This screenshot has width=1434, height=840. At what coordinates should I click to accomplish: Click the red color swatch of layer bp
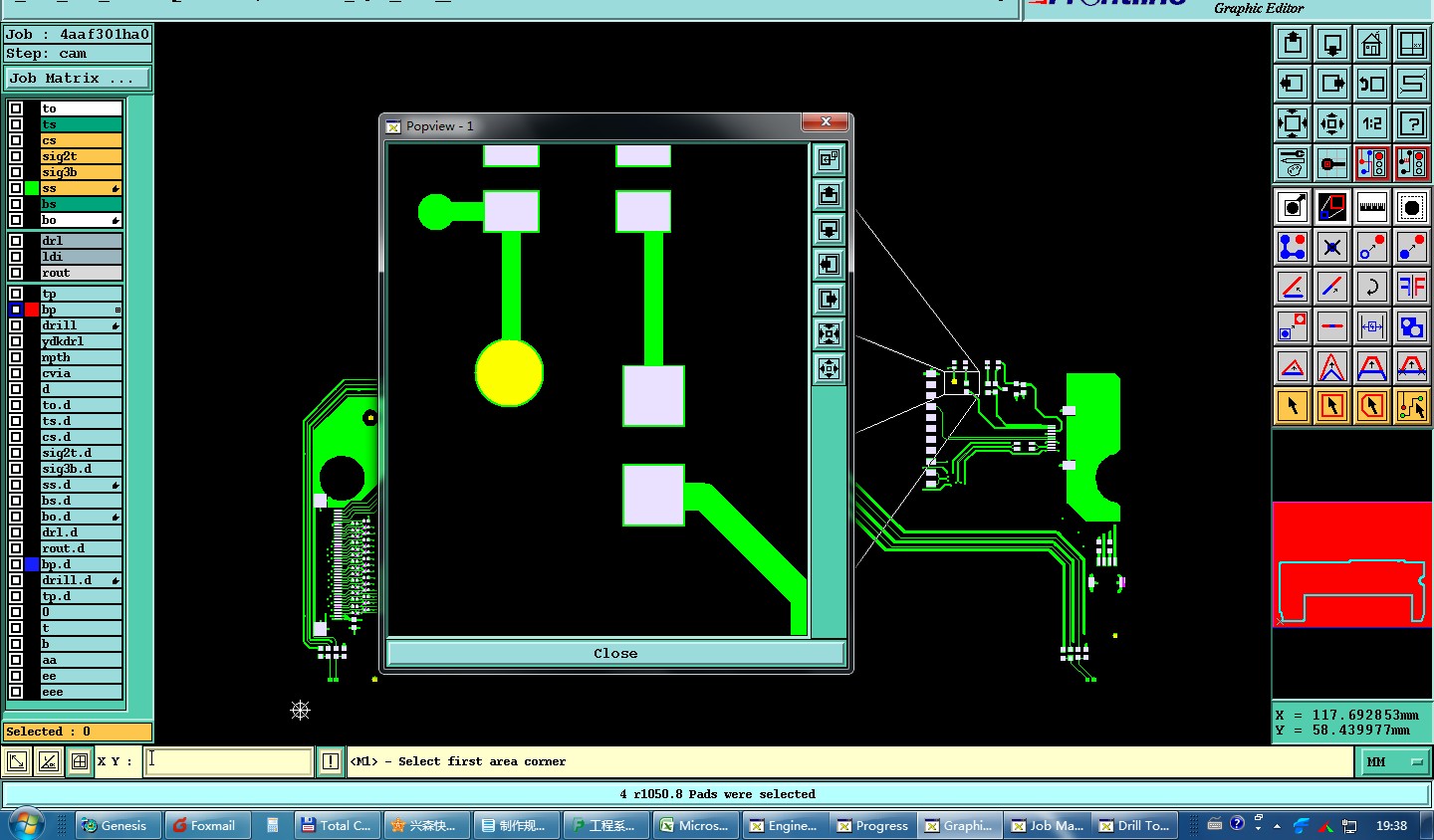(x=32, y=310)
